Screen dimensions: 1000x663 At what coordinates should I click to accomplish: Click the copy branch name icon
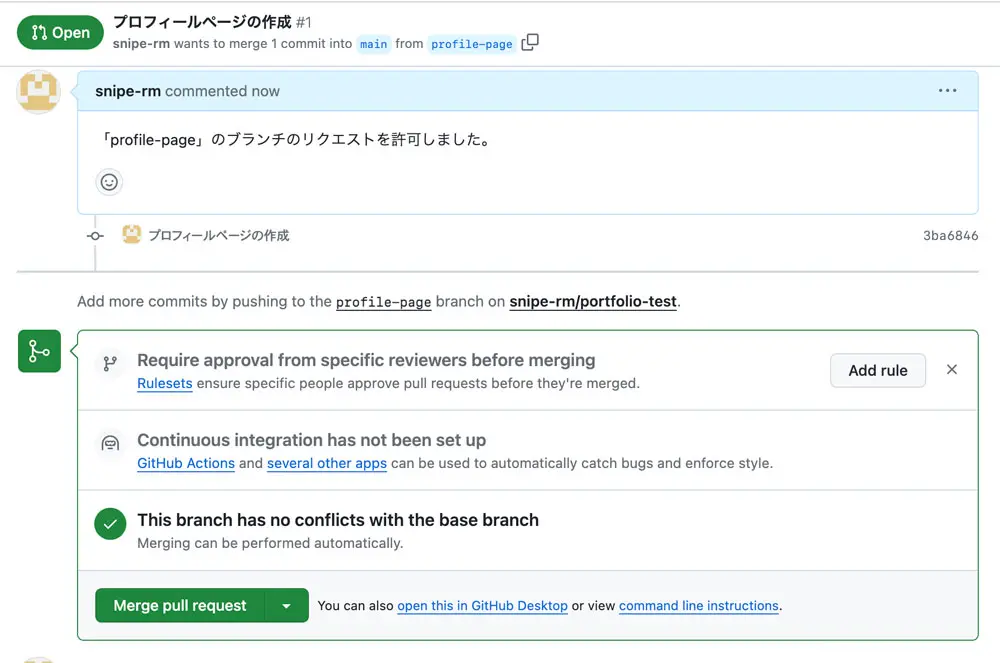(x=530, y=43)
